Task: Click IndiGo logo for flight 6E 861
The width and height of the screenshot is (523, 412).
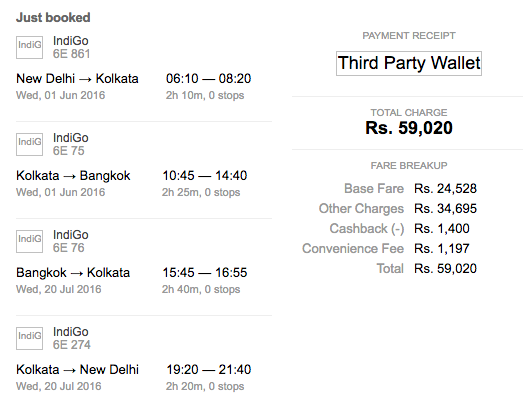Action: (x=29, y=47)
